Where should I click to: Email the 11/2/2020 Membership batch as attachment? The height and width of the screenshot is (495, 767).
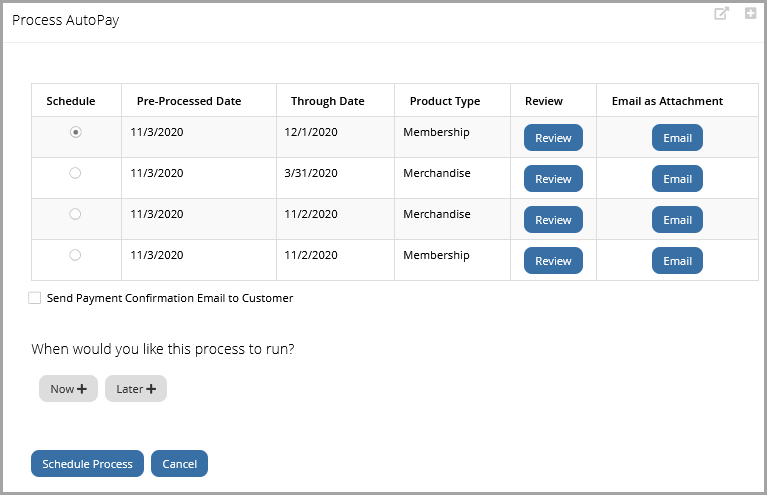(677, 261)
